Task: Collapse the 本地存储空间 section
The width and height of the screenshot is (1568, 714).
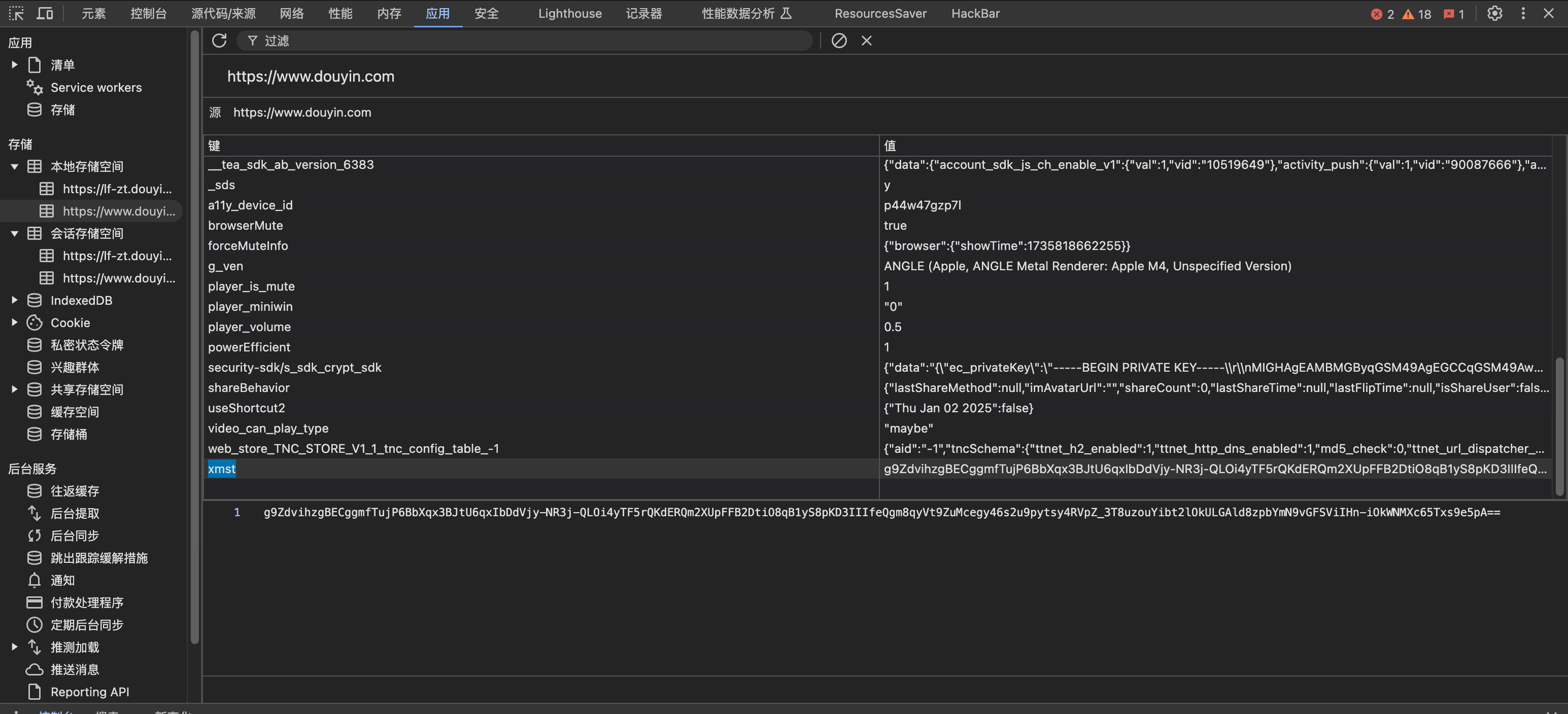Action: [x=15, y=166]
